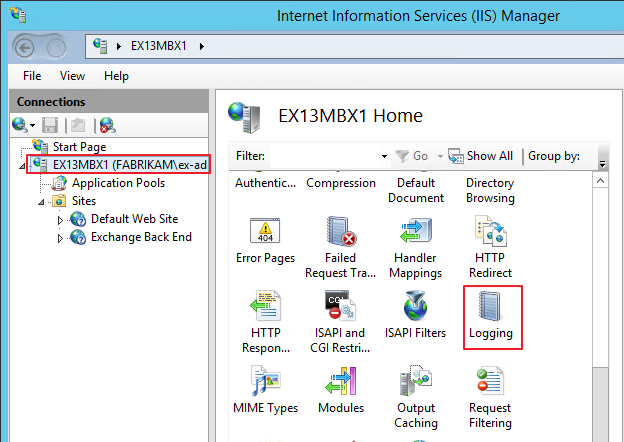Image resolution: width=624 pixels, height=442 pixels.
Task: Open the View menu
Action: pyautogui.click(x=72, y=76)
